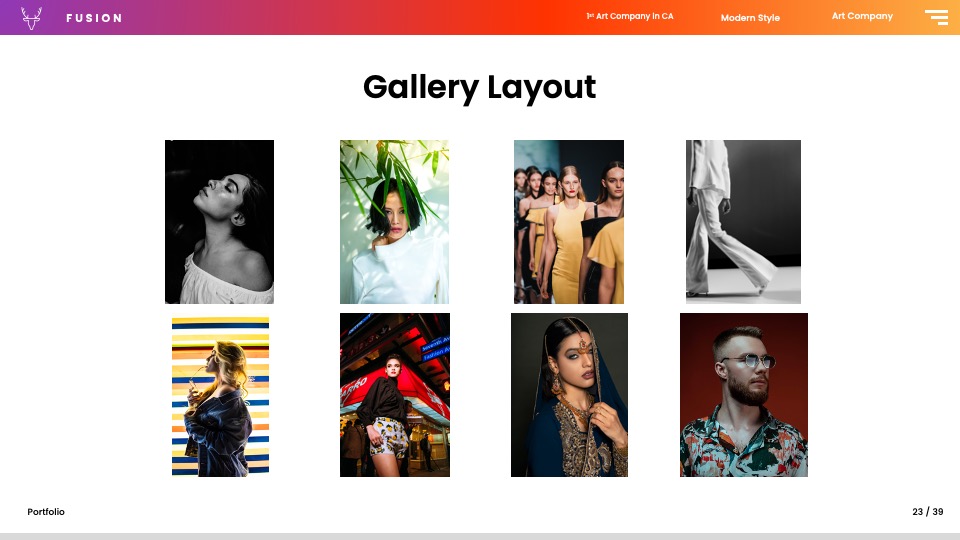This screenshot has width=960, height=540.
Task: Click the '23 / 39' page counter
Action: (928, 512)
